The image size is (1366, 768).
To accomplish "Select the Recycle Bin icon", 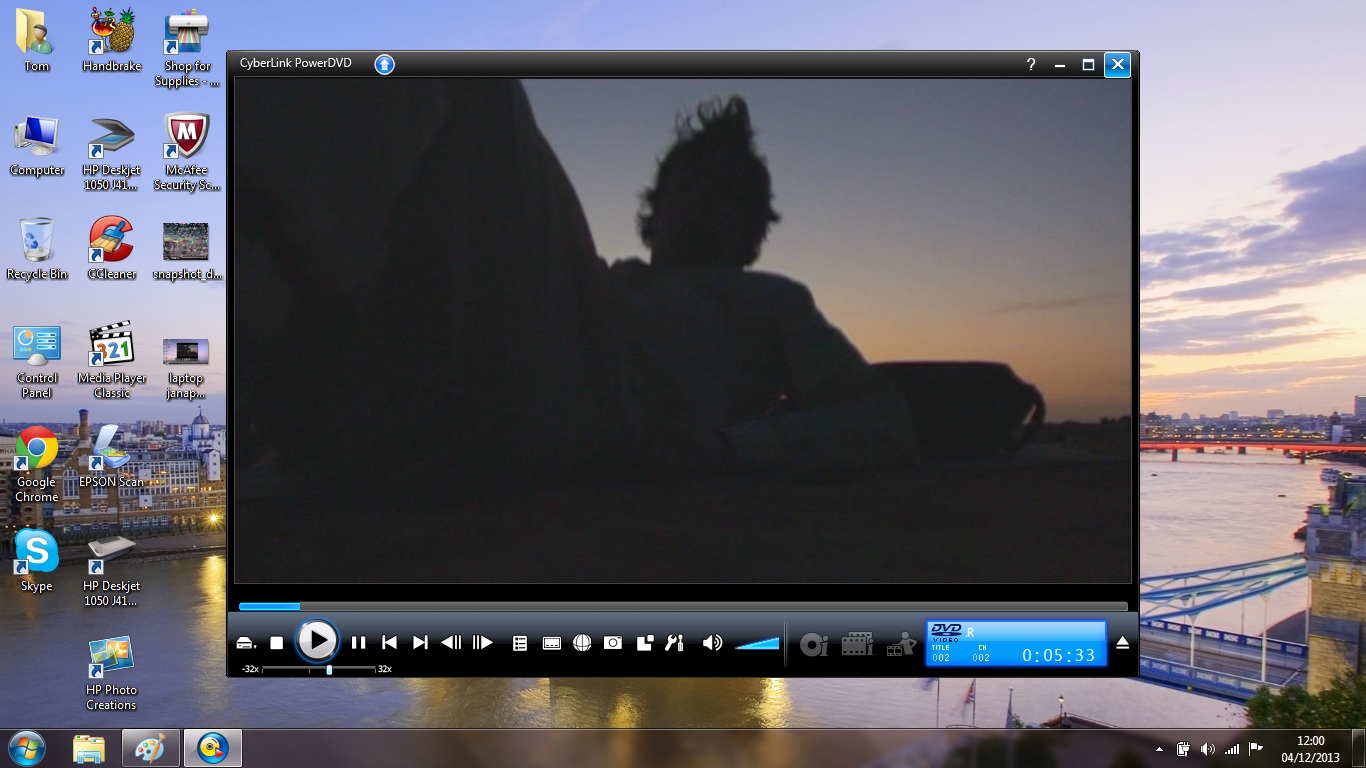I will (x=37, y=250).
